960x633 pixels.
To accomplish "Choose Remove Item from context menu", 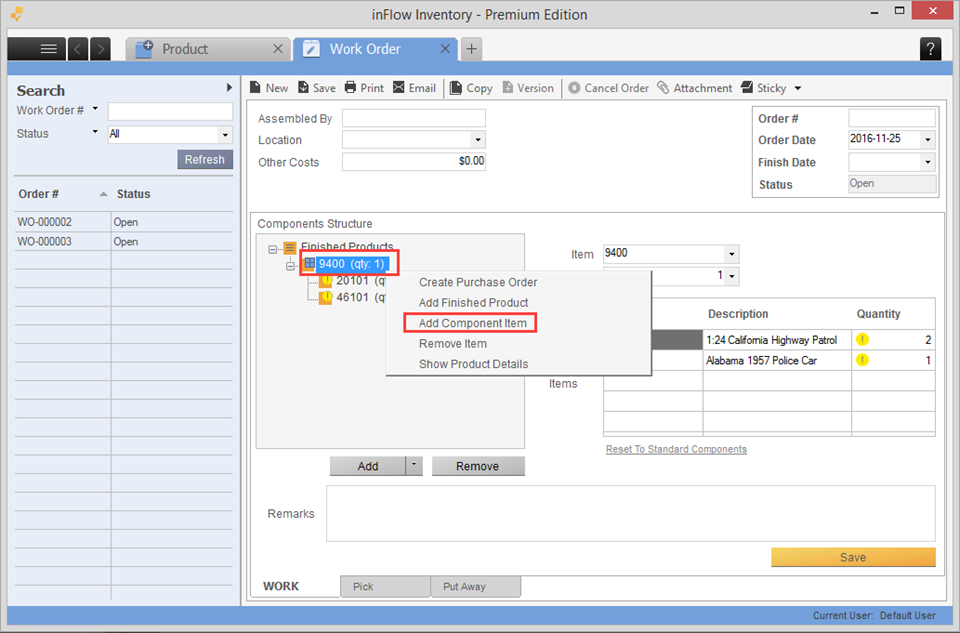I will (452, 343).
